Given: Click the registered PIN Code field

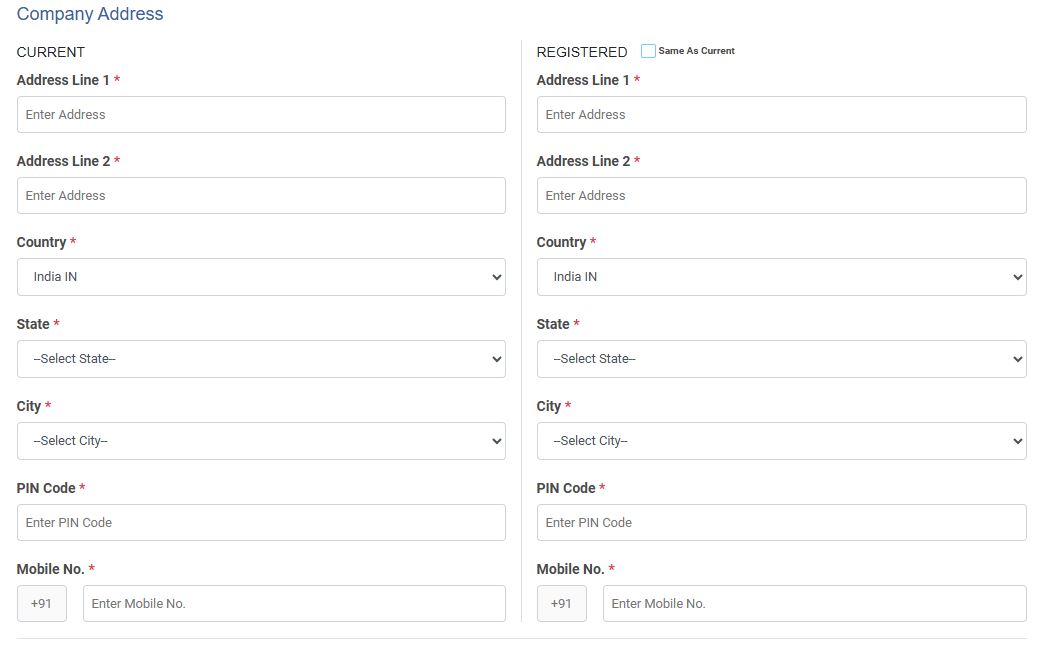Looking at the screenshot, I should (x=781, y=523).
